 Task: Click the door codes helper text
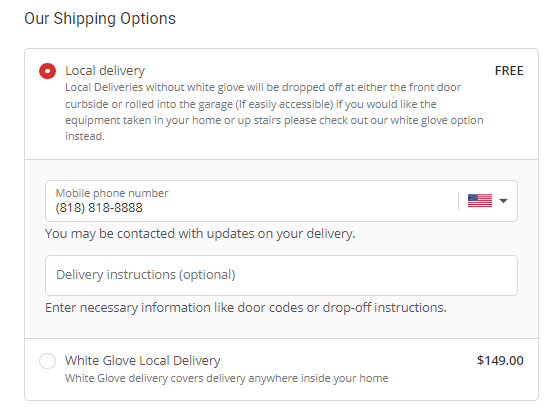[245, 308]
